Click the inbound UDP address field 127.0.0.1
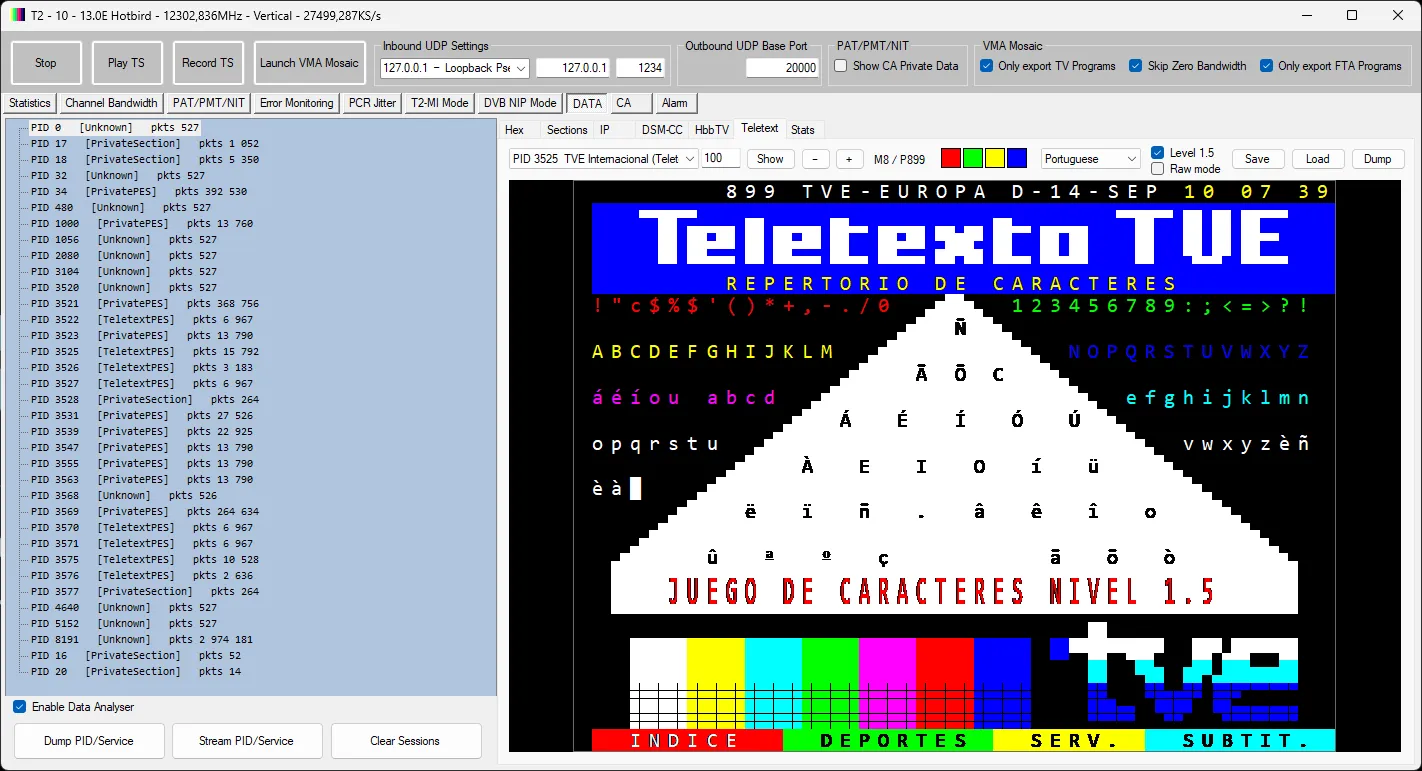 (573, 68)
